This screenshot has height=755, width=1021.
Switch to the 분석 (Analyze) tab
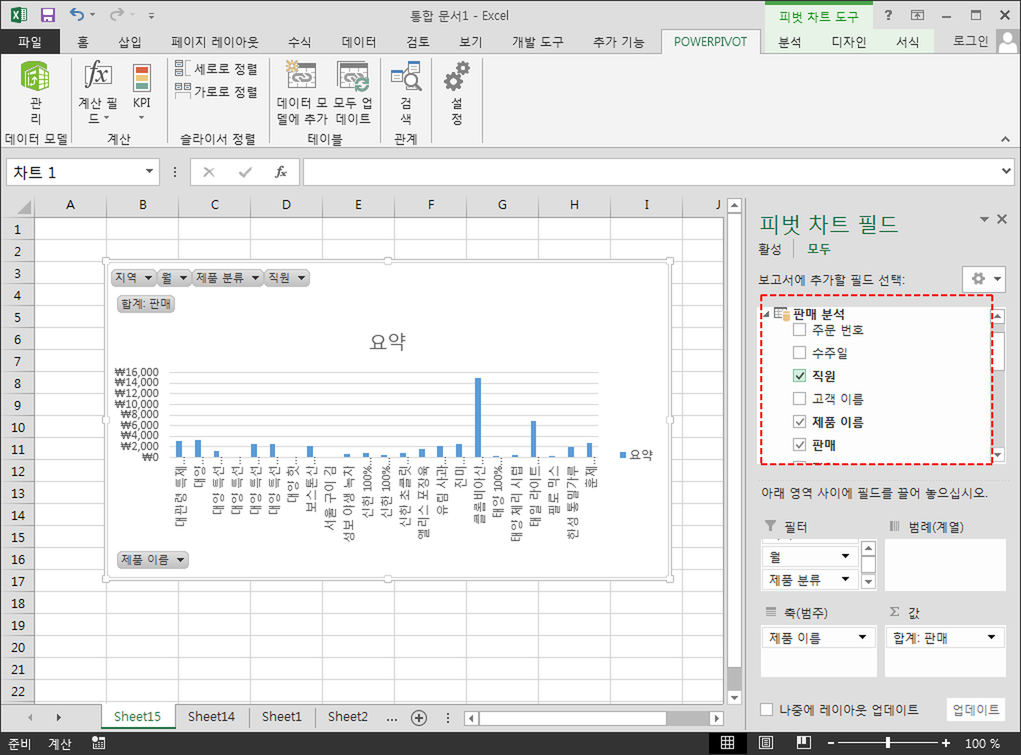pyautogui.click(x=789, y=42)
